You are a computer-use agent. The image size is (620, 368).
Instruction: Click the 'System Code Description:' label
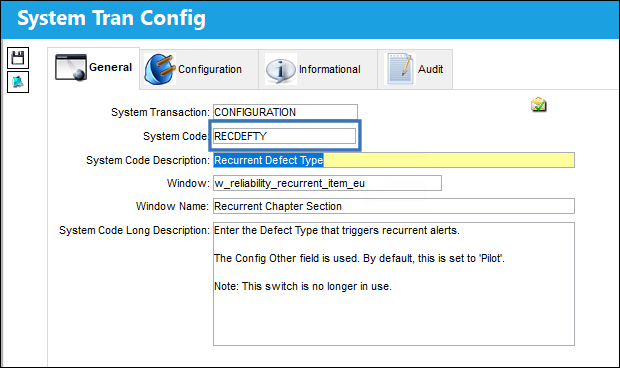click(x=148, y=160)
